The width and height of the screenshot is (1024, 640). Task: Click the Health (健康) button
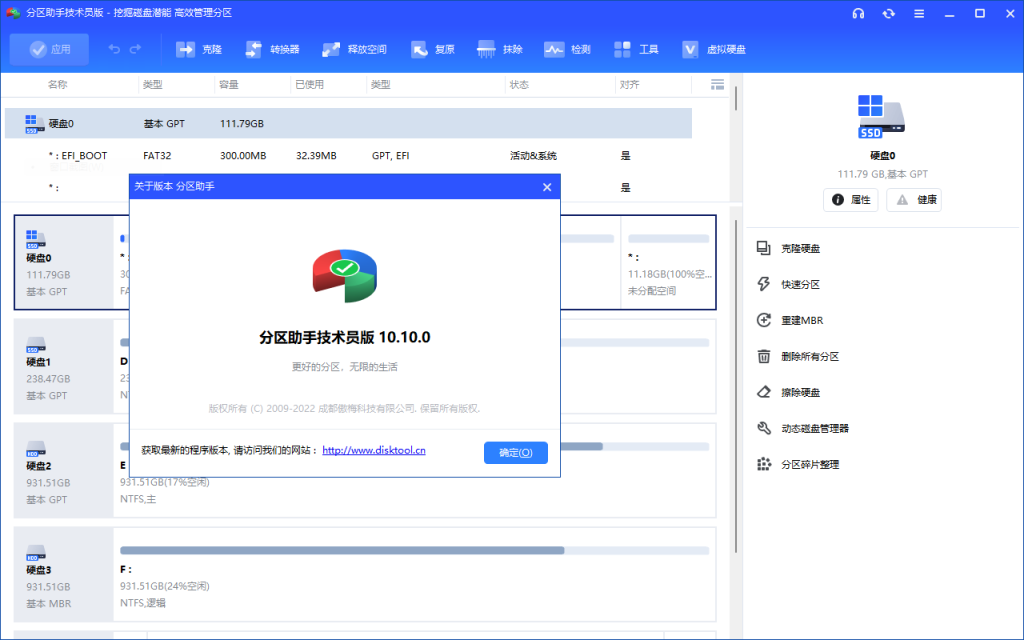click(914, 200)
